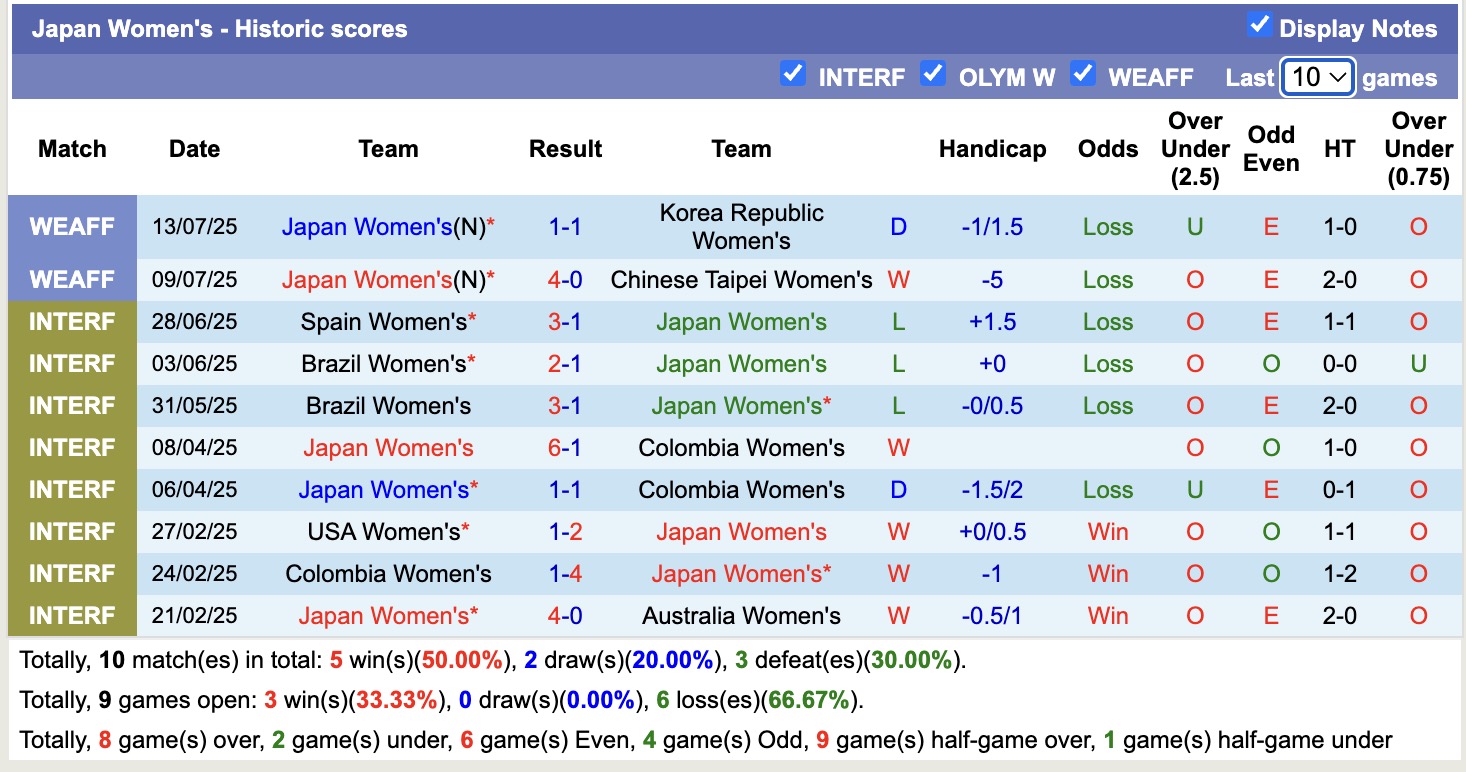Open the 1-2 result of USA match
The height and width of the screenshot is (772, 1466).
pyautogui.click(x=565, y=532)
